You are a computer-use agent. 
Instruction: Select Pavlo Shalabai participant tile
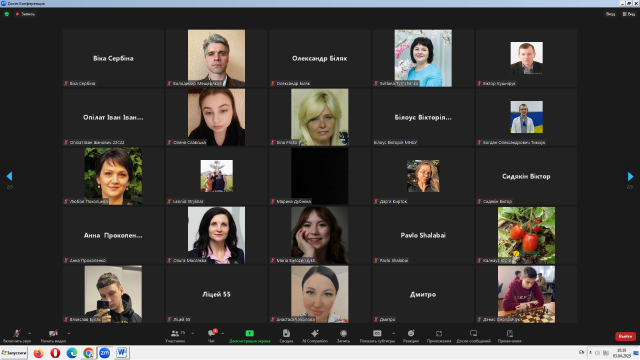423,235
